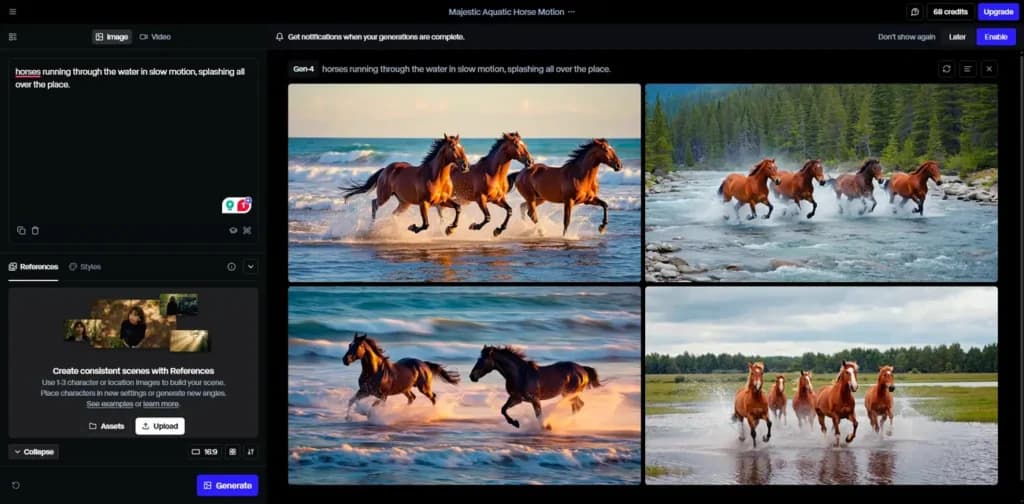Screen dimensions: 1024x504
Task: Click the Generate button
Action: (x=227, y=485)
